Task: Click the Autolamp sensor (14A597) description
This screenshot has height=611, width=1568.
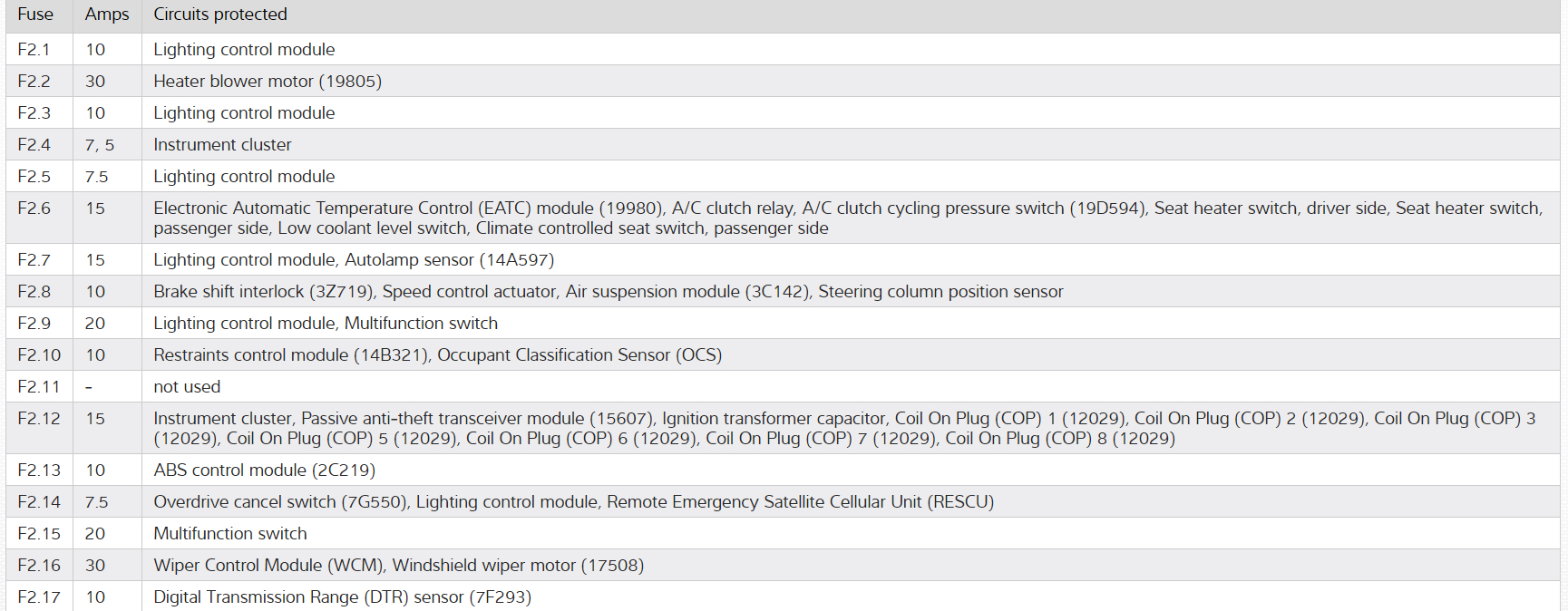Action: click(449, 260)
